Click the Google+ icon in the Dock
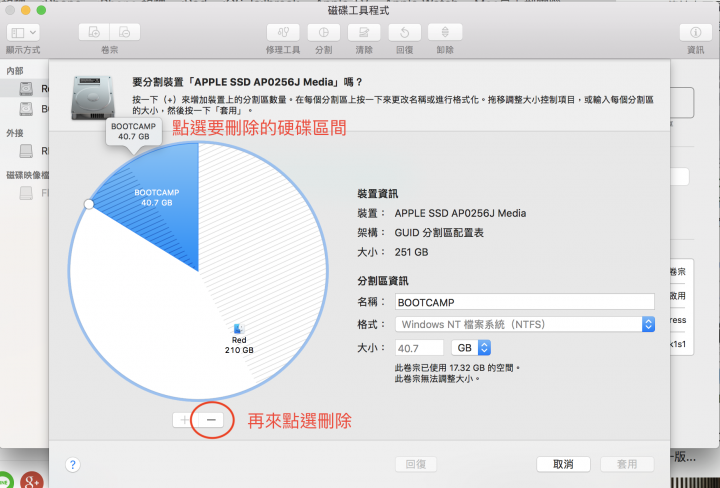720x488 pixels. click(31, 480)
